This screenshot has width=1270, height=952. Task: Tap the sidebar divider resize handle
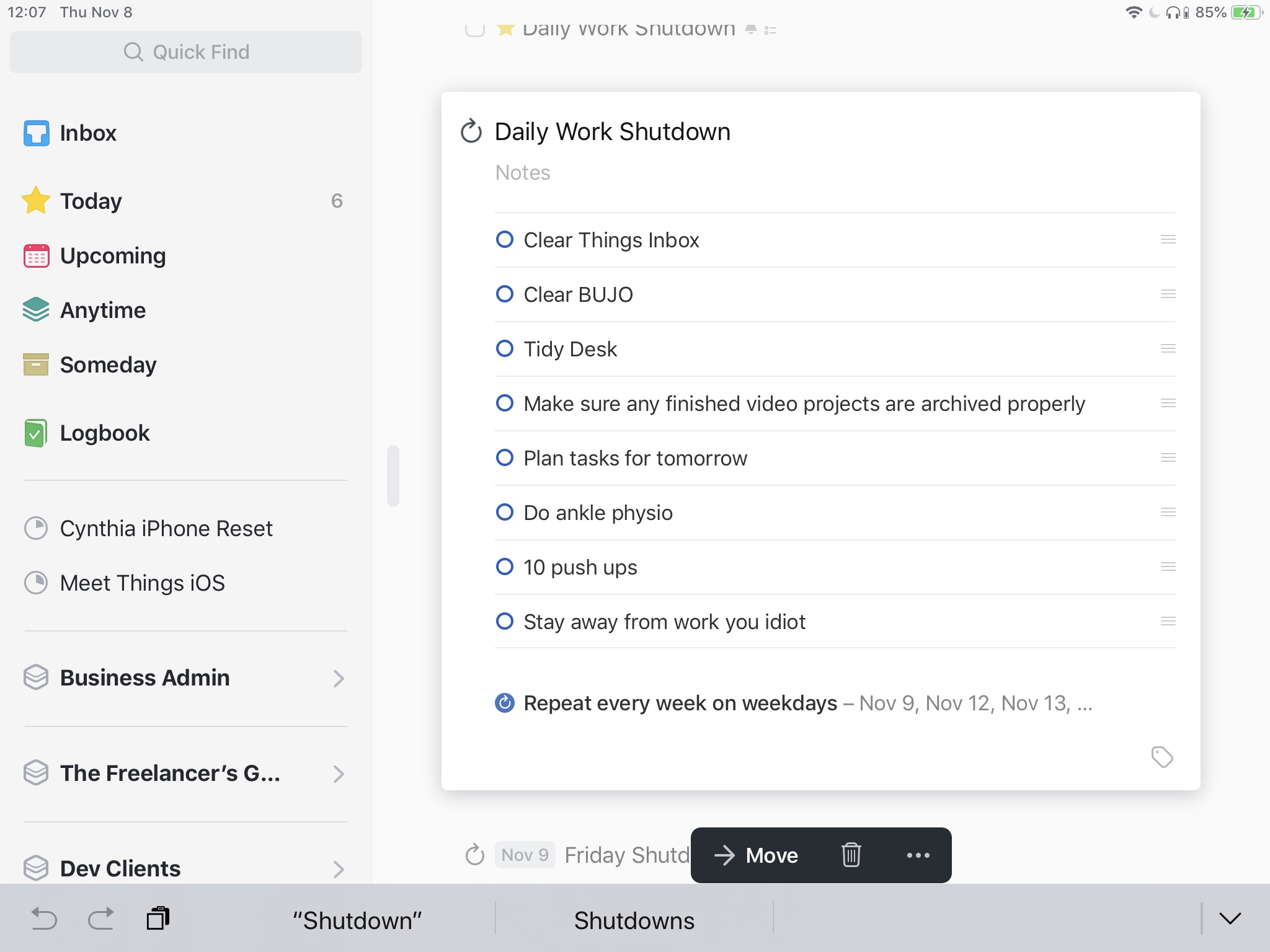pyautogui.click(x=393, y=476)
